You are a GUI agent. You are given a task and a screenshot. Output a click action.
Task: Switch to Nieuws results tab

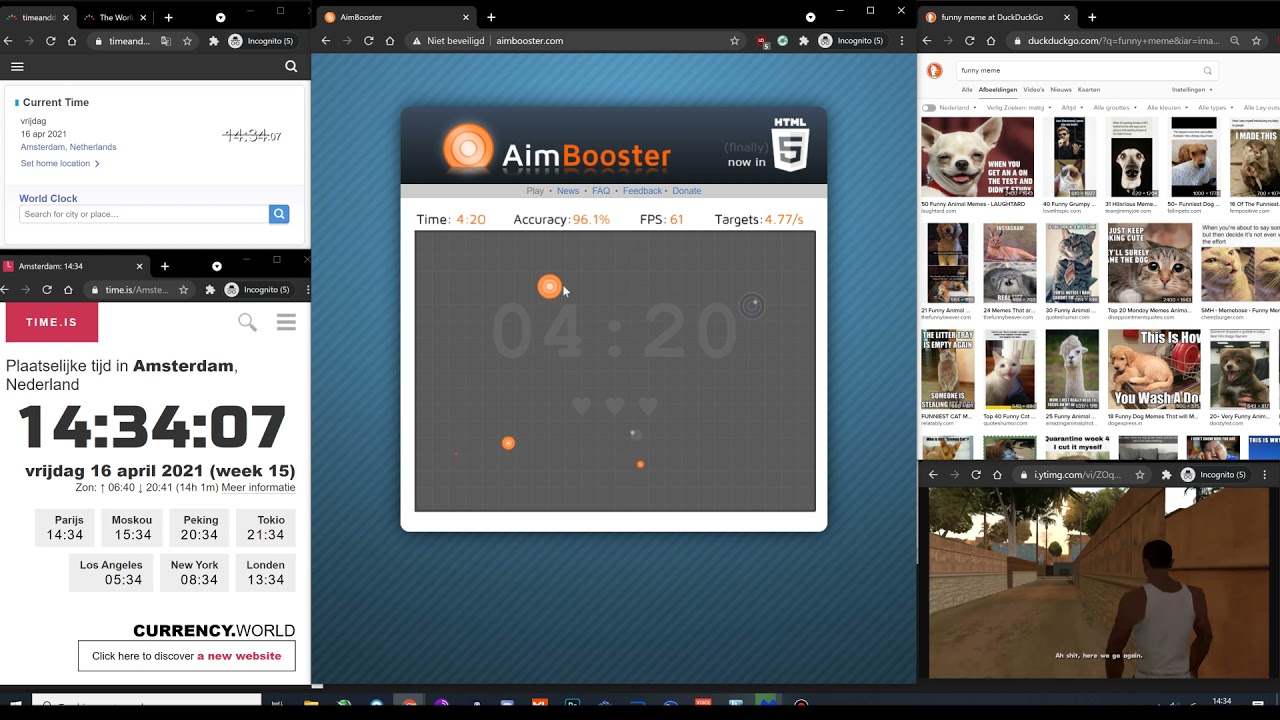click(x=1061, y=90)
